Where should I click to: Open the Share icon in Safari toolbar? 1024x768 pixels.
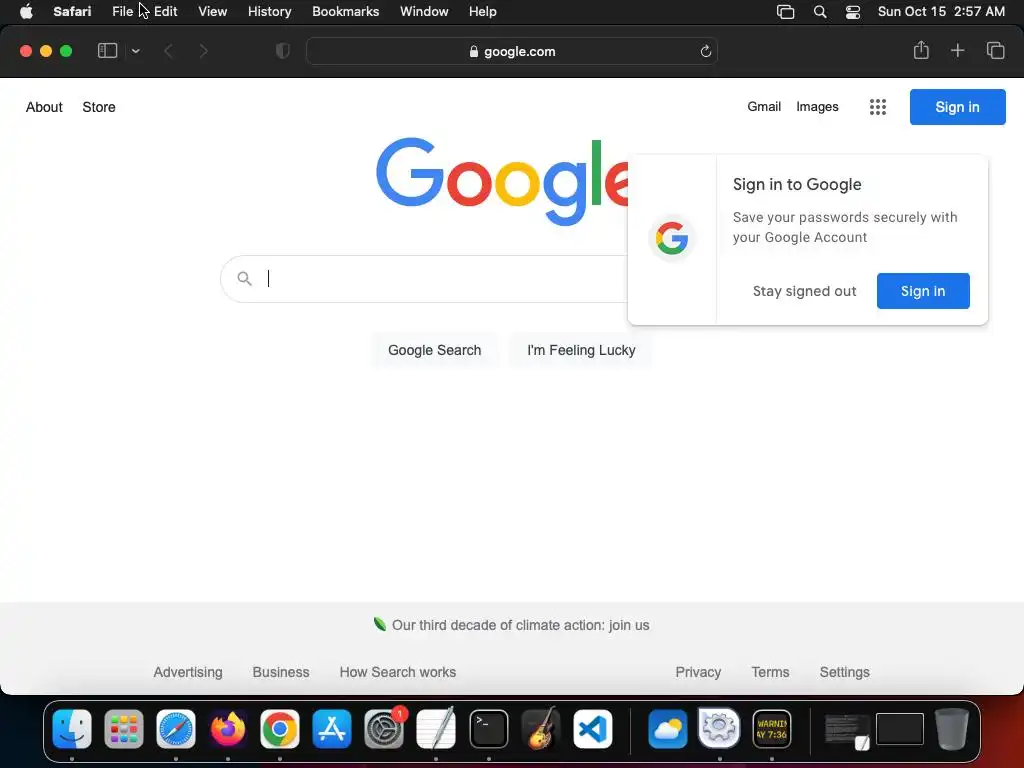tap(921, 50)
